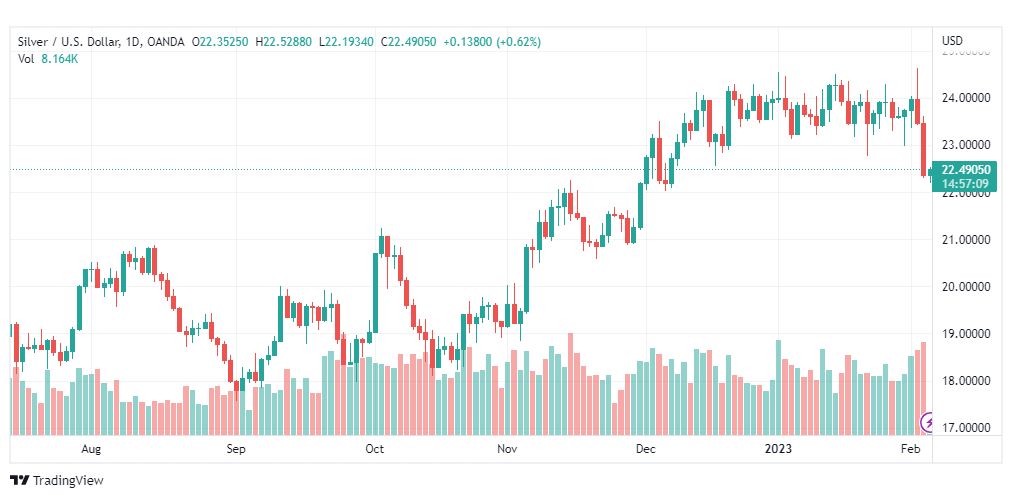Open the USD currency selector
The image size is (1012, 498).
(x=952, y=40)
